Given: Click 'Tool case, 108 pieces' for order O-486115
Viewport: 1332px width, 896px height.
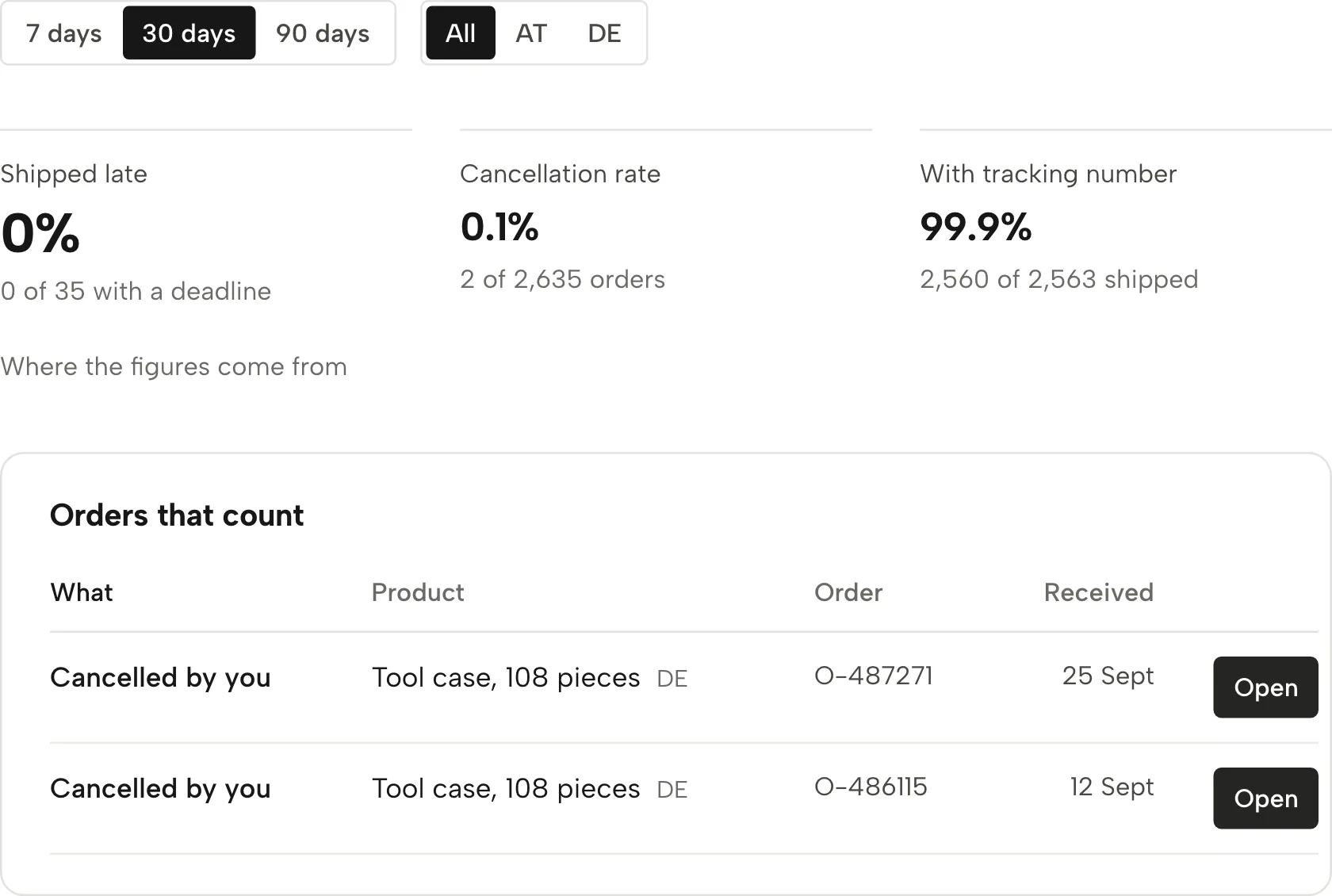Looking at the screenshot, I should pos(506,789).
